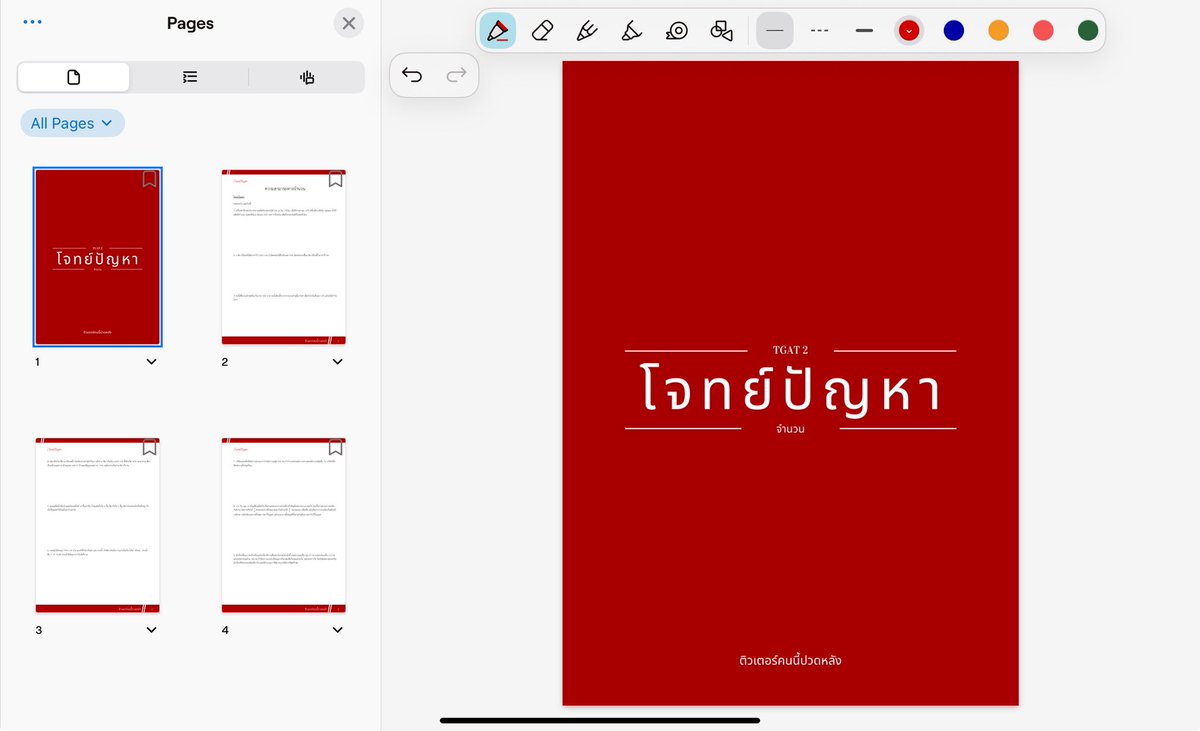Open page 2 from its thumbnail
The width and height of the screenshot is (1200, 731).
283,257
